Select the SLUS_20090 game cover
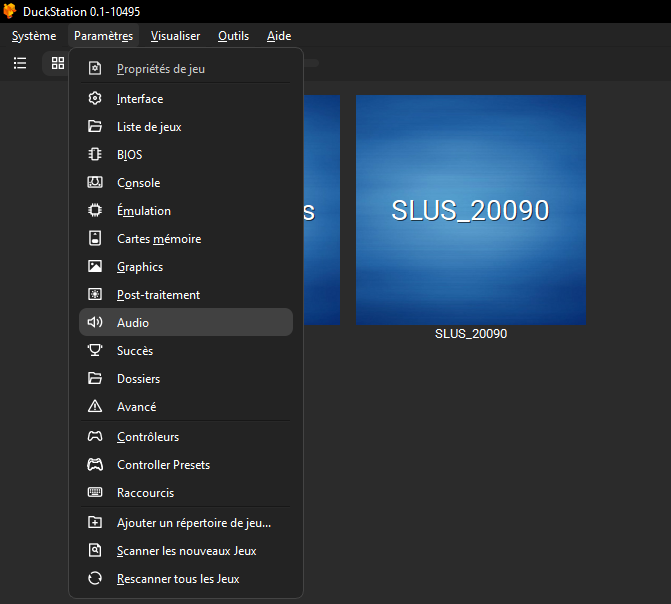The image size is (671, 604). click(x=471, y=210)
